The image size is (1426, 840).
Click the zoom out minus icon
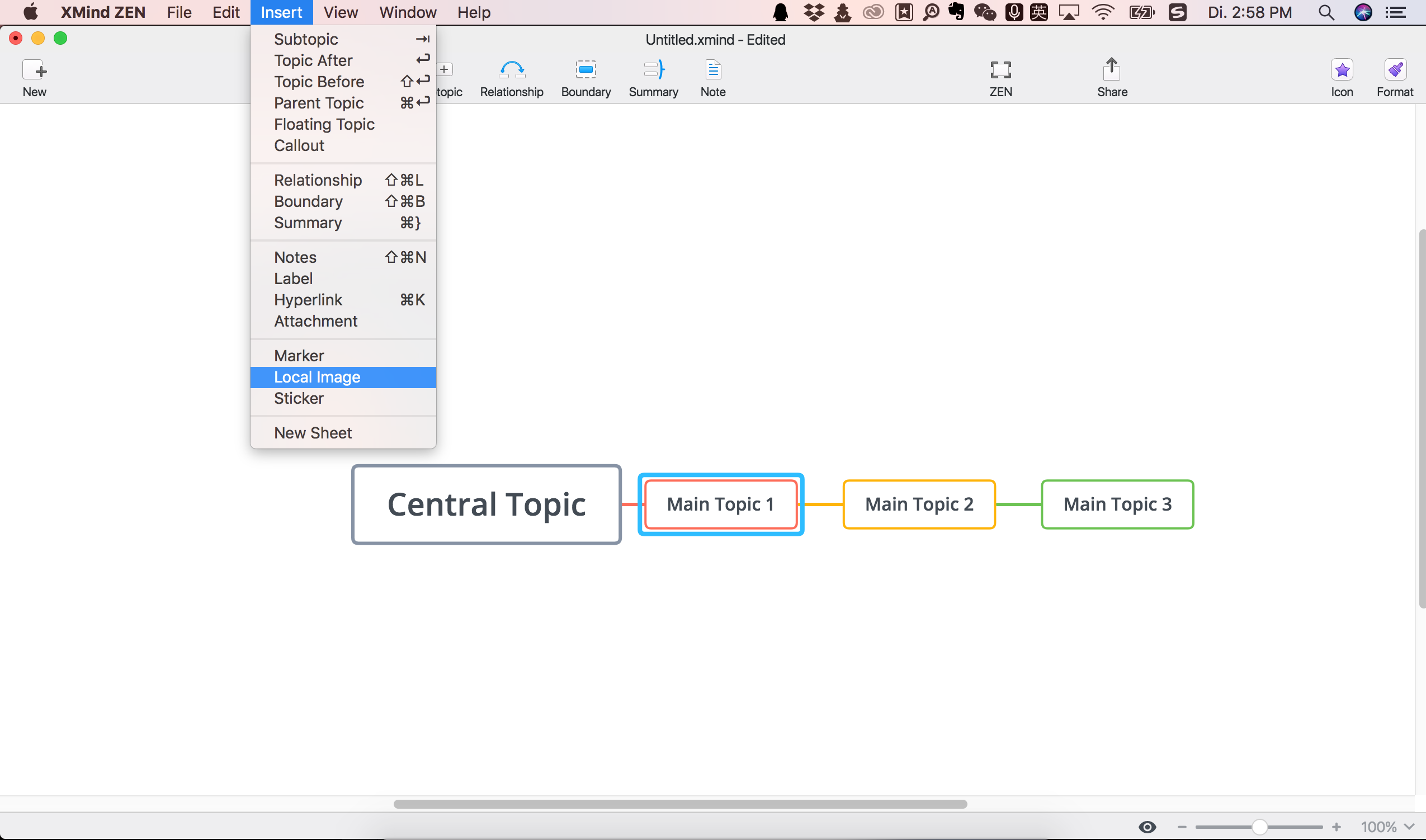click(1182, 827)
